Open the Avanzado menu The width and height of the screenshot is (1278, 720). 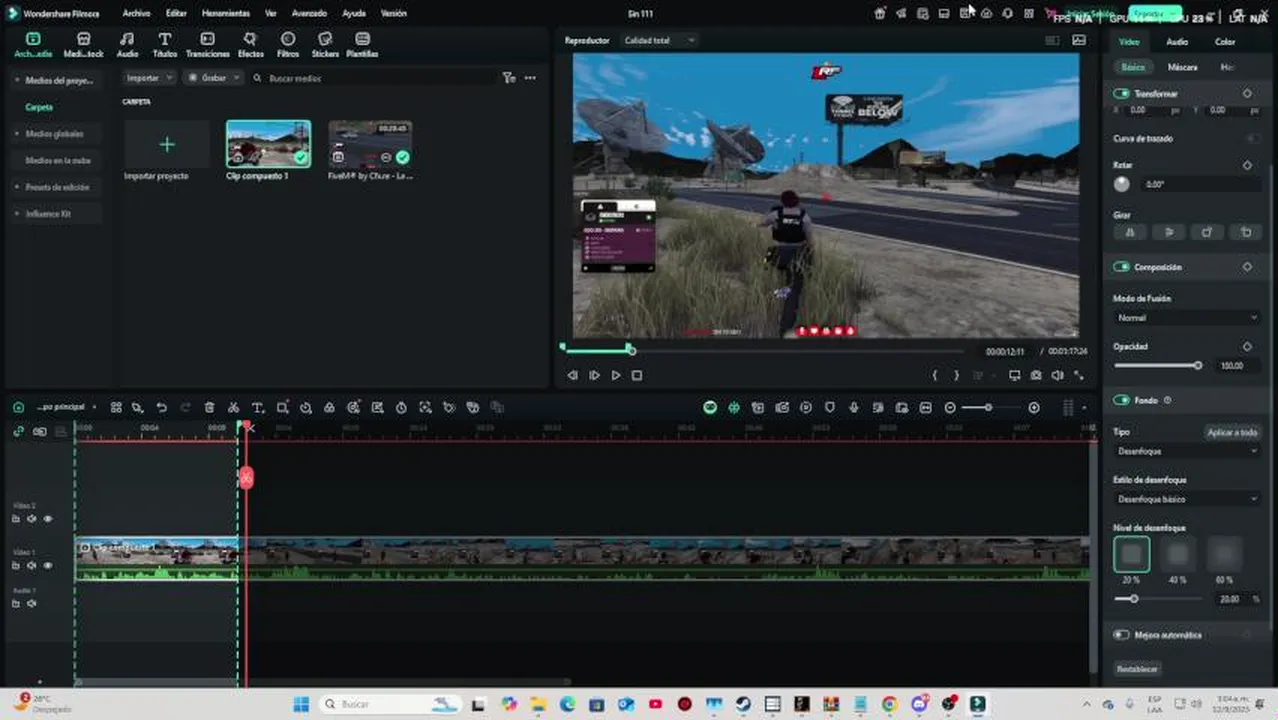[309, 13]
